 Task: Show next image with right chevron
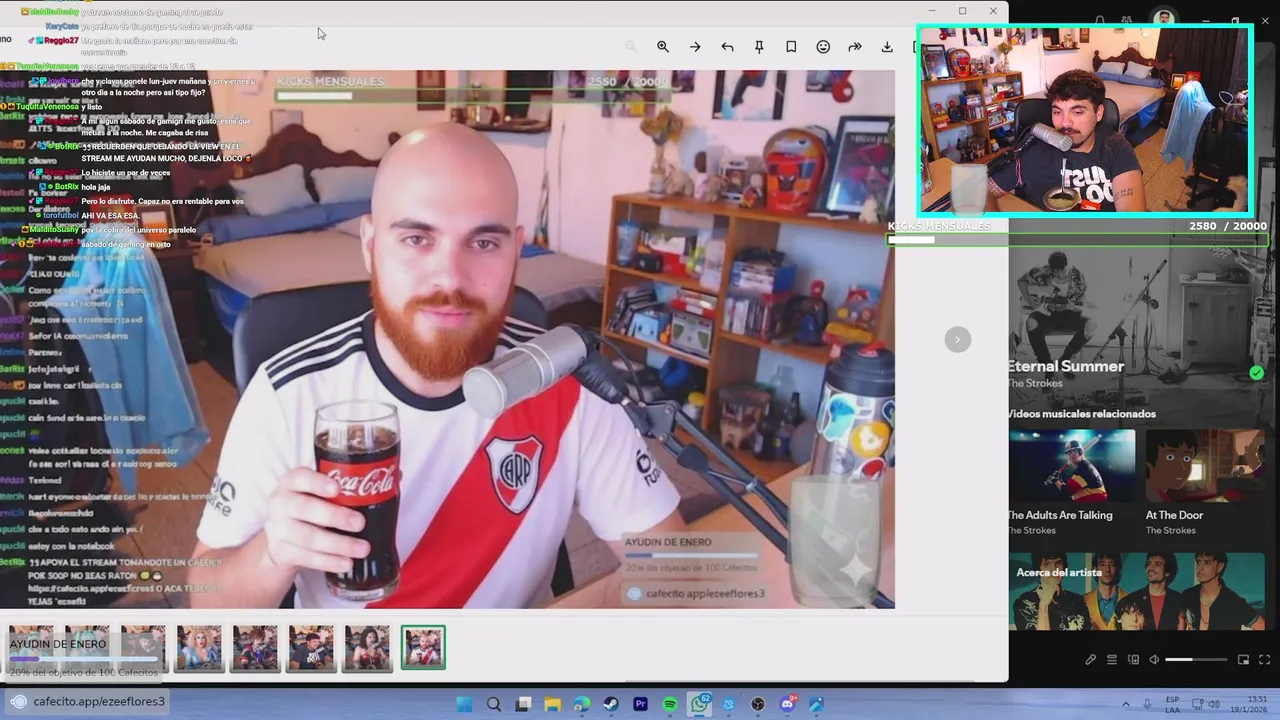coord(957,340)
